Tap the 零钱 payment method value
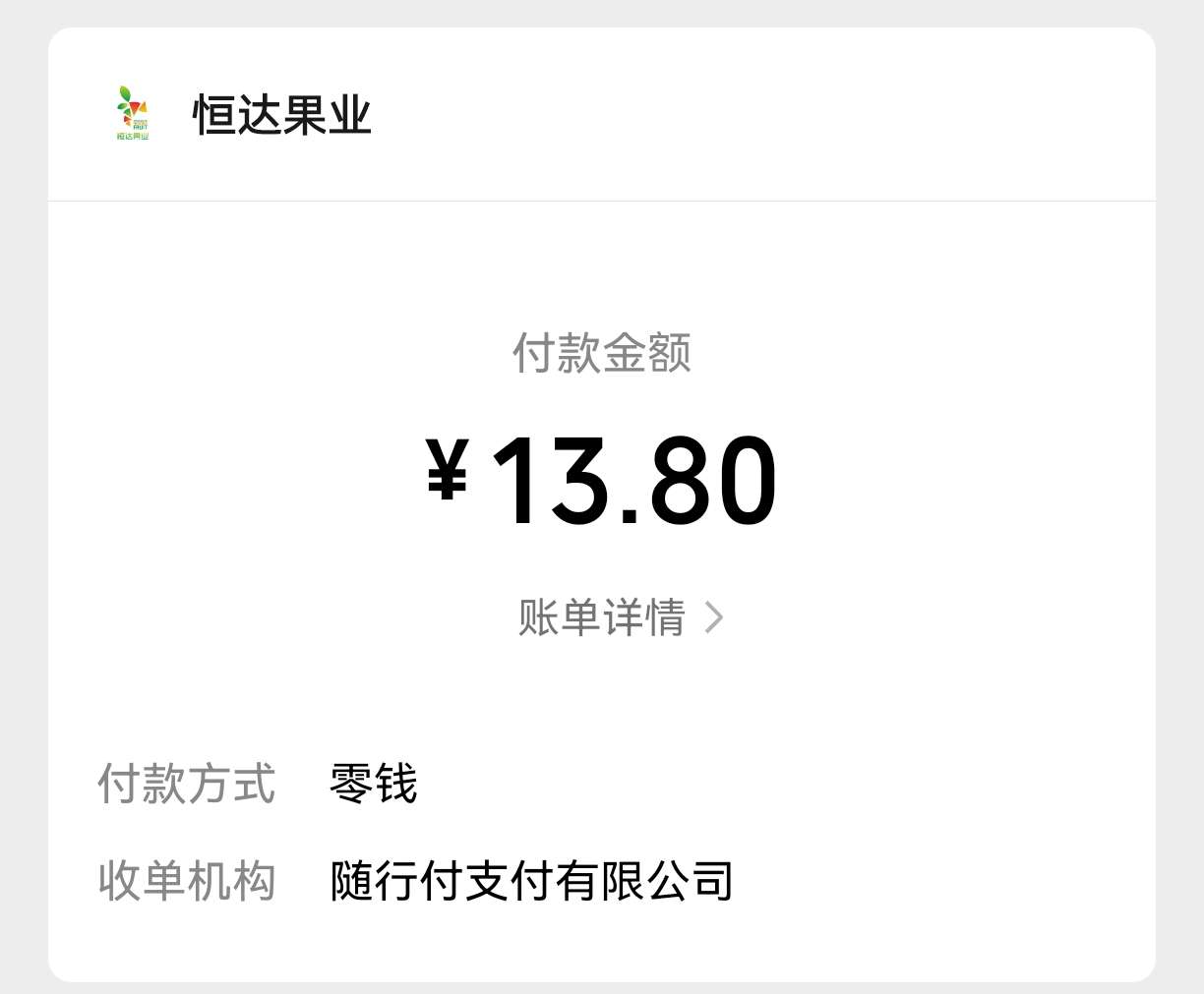Viewport: 1204px width, 994px height. (x=374, y=784)
